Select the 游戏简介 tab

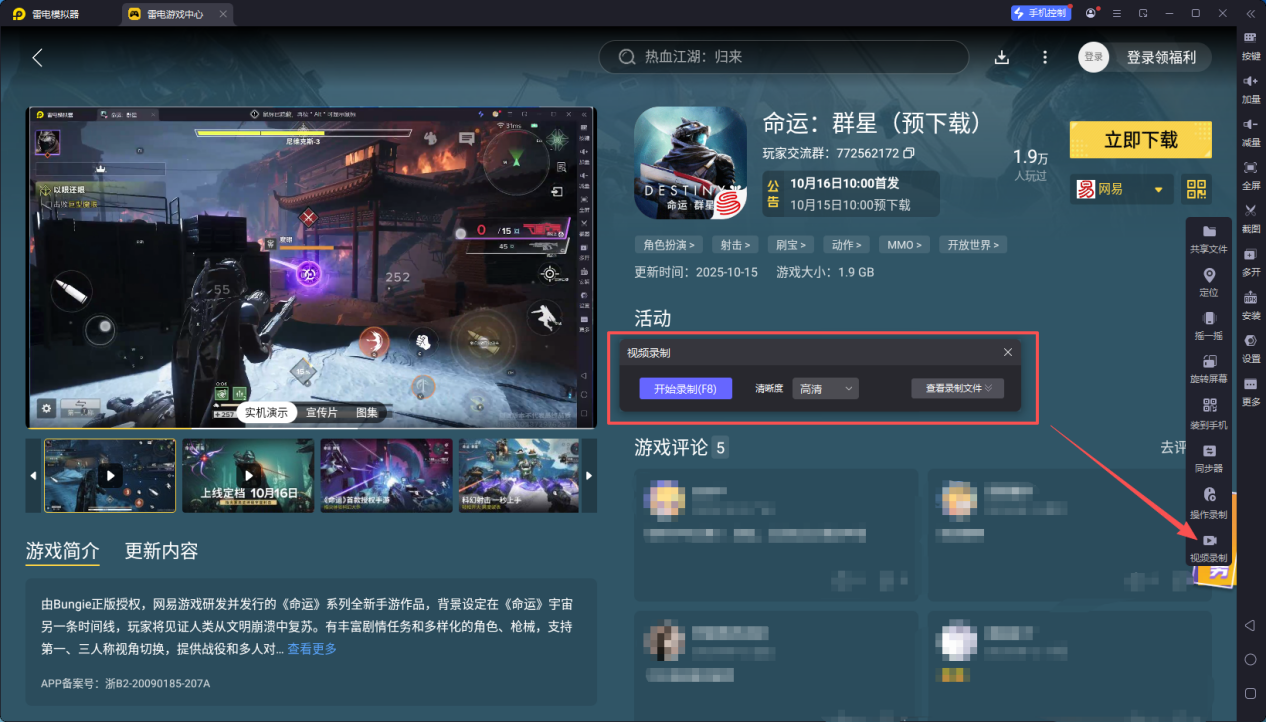pos(63,551)
